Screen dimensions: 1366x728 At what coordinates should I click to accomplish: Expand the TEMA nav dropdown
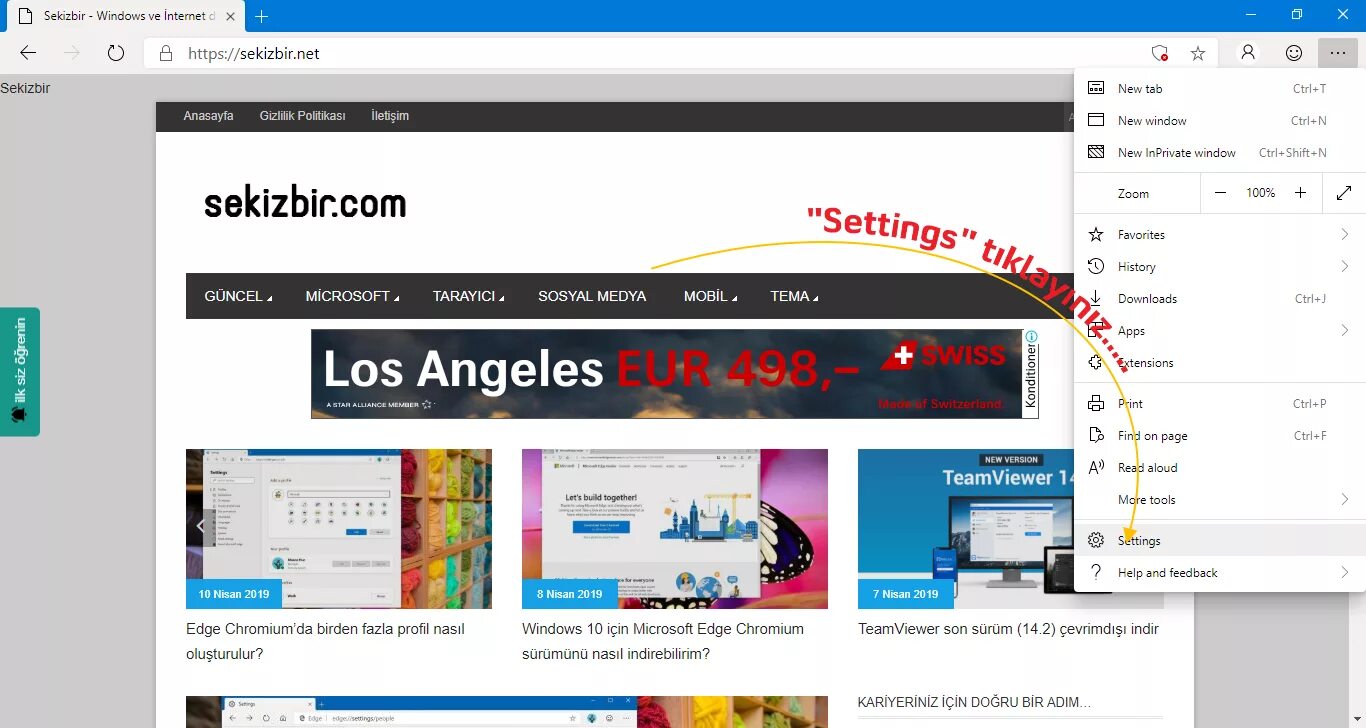794,296
